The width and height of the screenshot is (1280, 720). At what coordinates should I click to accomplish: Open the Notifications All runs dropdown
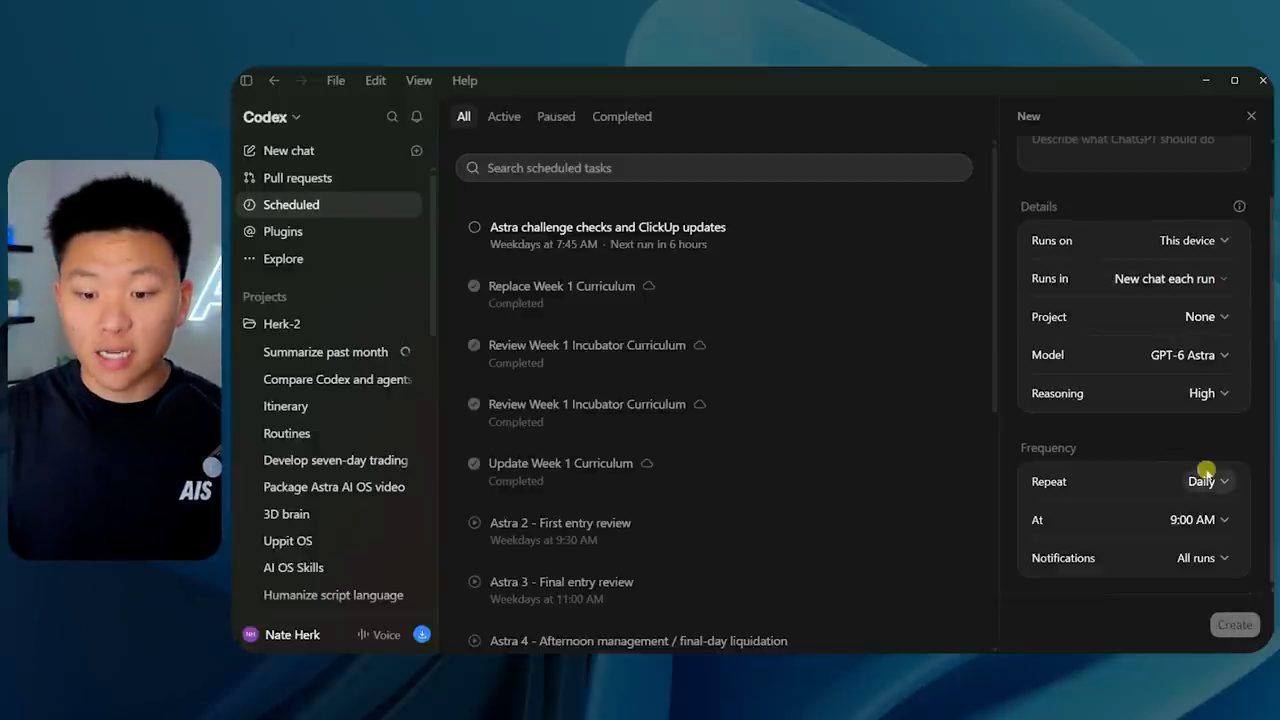[1203, 558]
